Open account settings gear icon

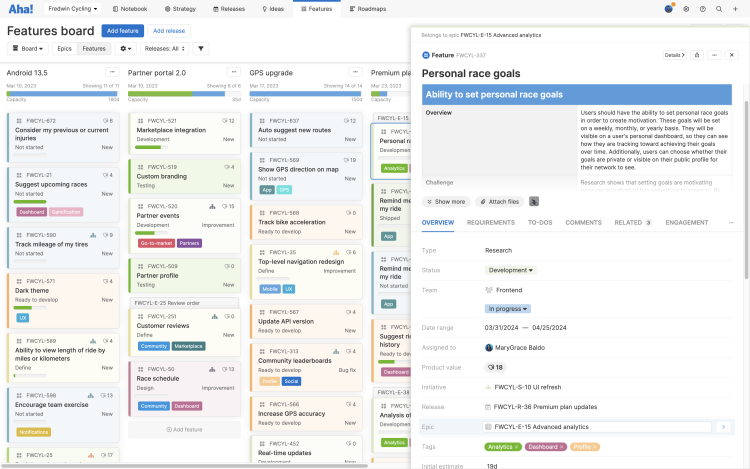click(x=686, y=9)
